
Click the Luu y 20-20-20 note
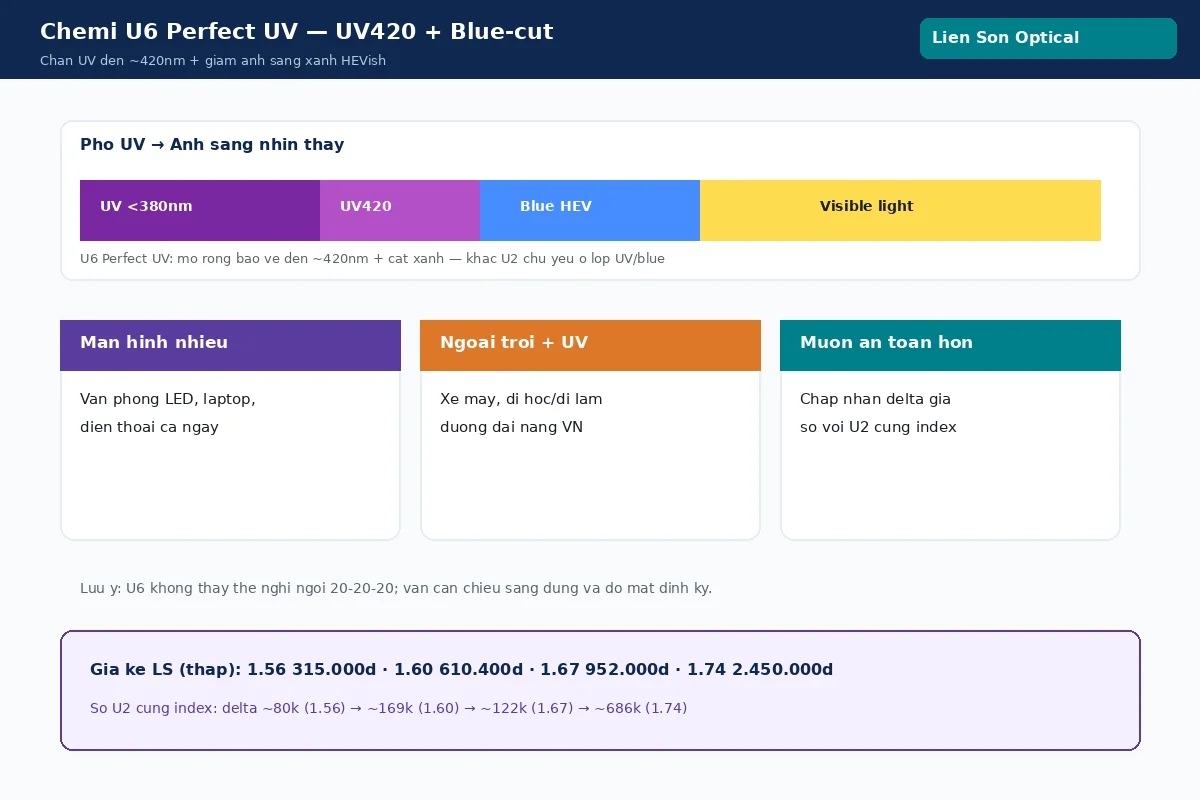(396, 588)
